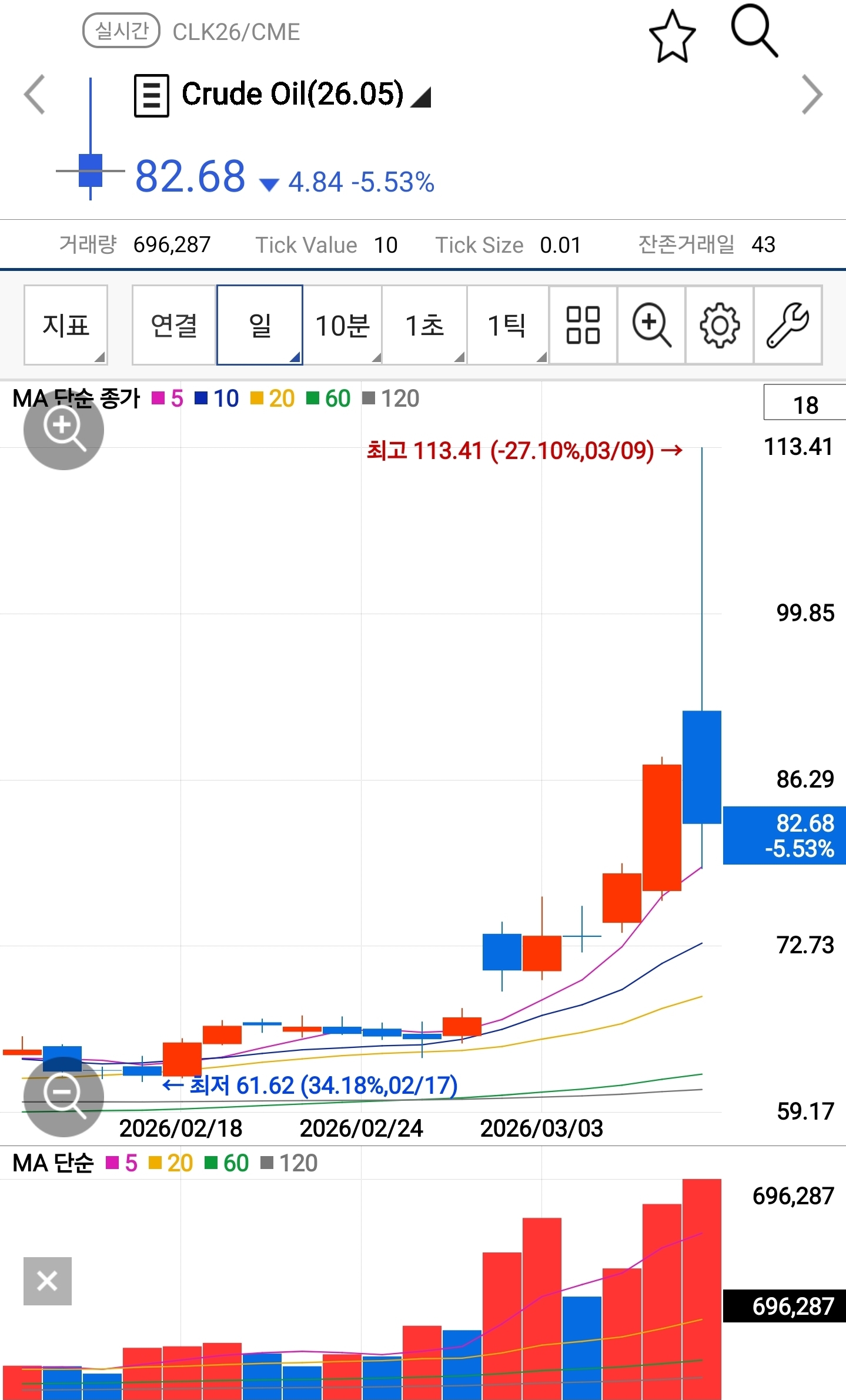Open the wrench tools icon

788,325
